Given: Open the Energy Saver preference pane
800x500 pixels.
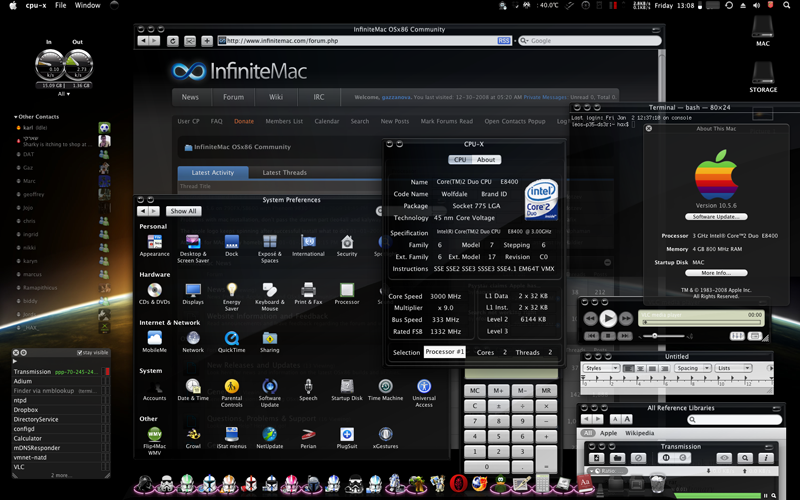Looking at the screenshot, I should click(231, 289).
